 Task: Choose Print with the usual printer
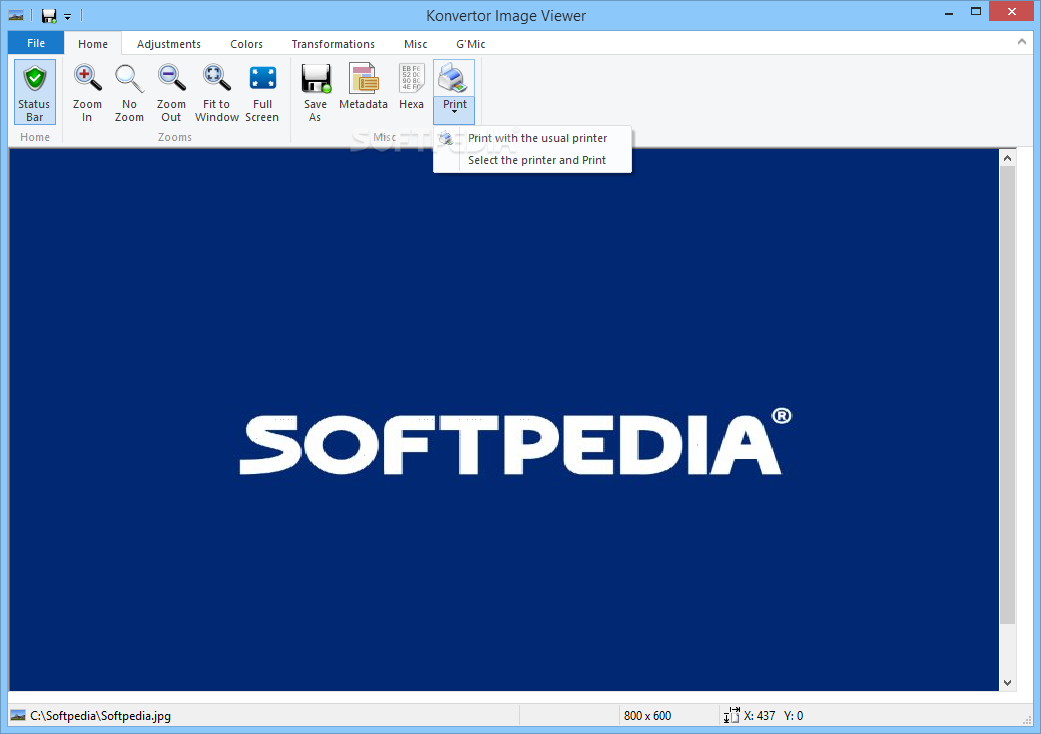pos(537,138)
